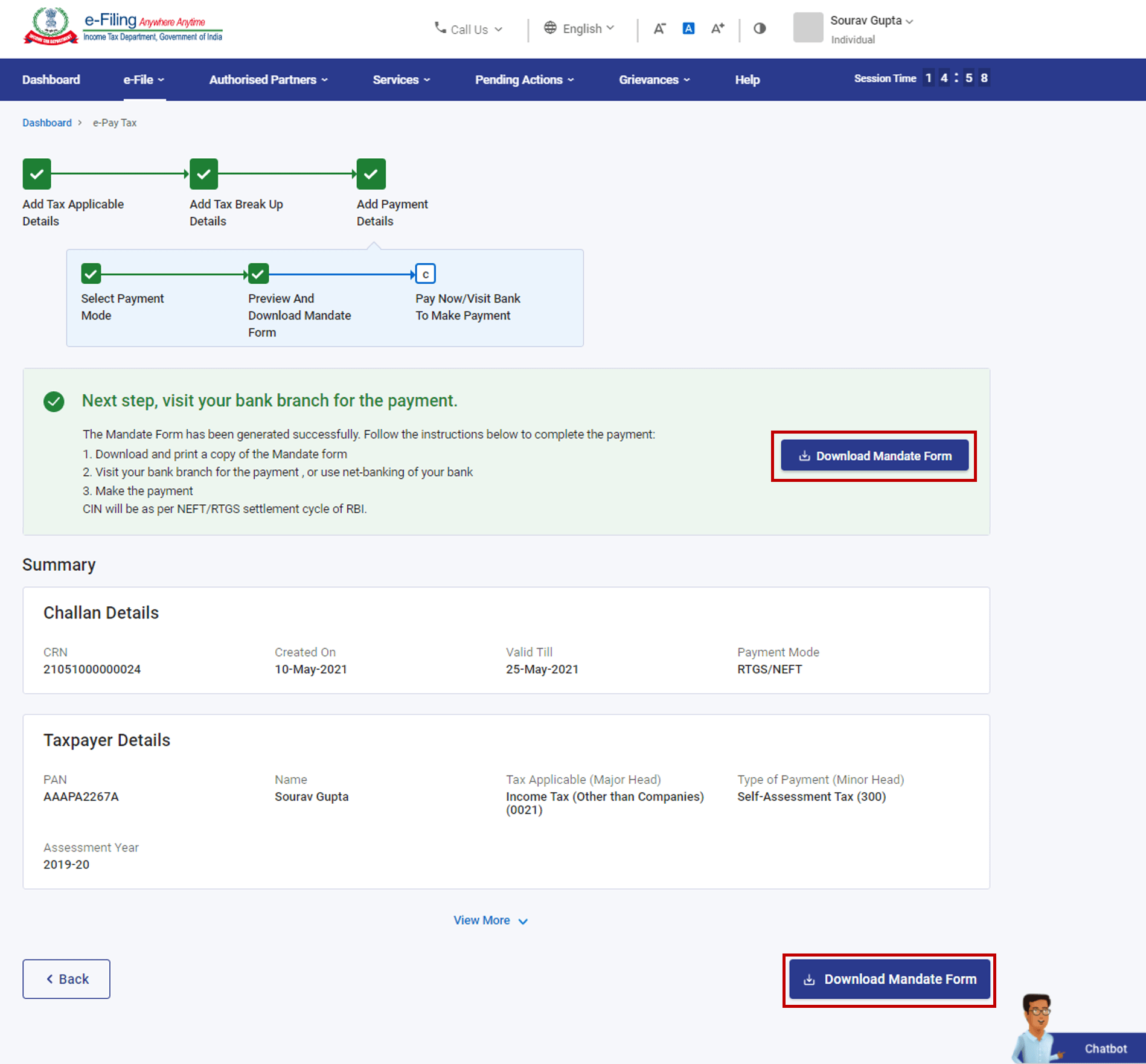Click the increase font size icon
1146x1064 pixels.
(x=717, y=28)
